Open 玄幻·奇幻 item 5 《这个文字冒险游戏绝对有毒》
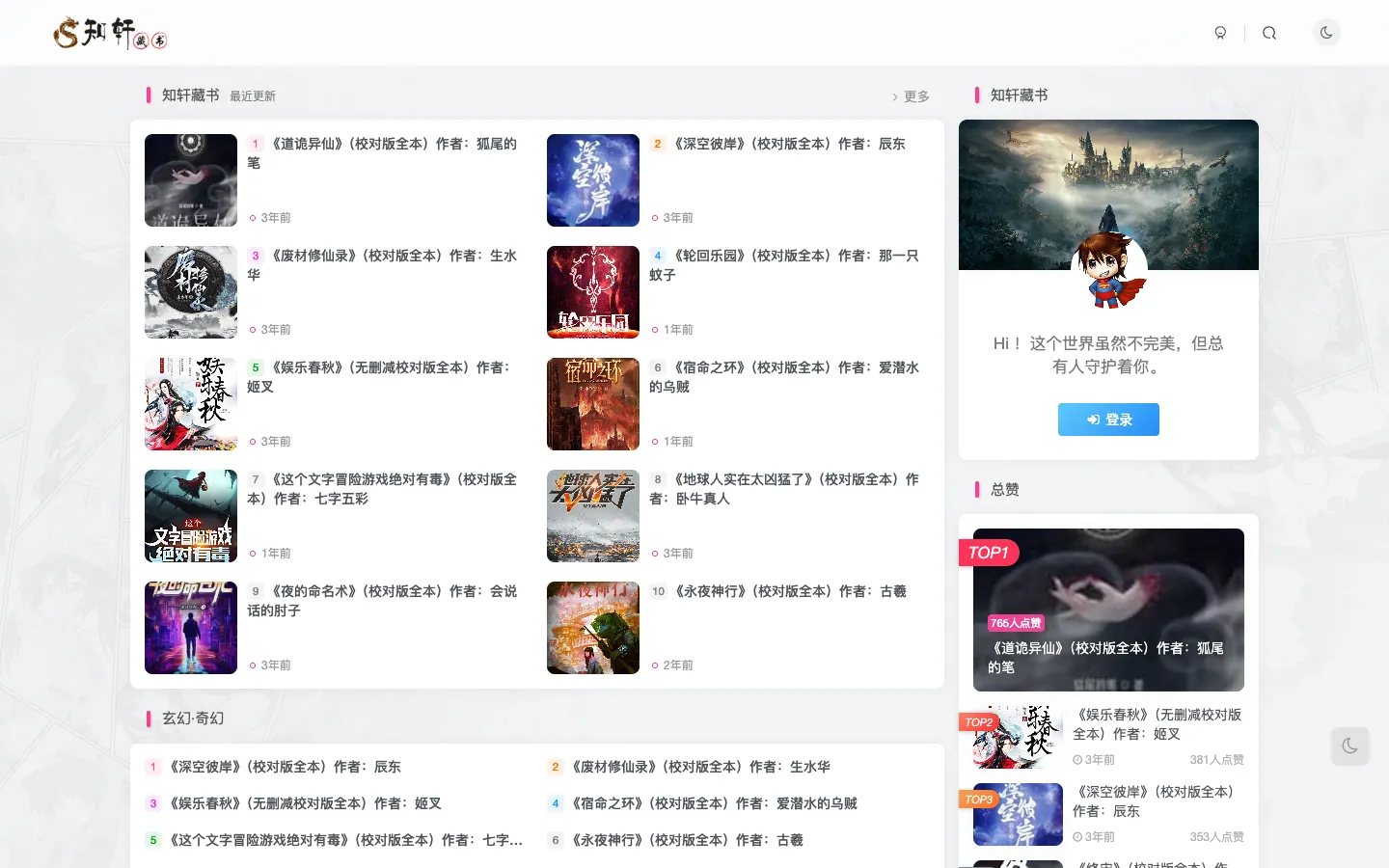The image size is (1389, 868). 345,840
